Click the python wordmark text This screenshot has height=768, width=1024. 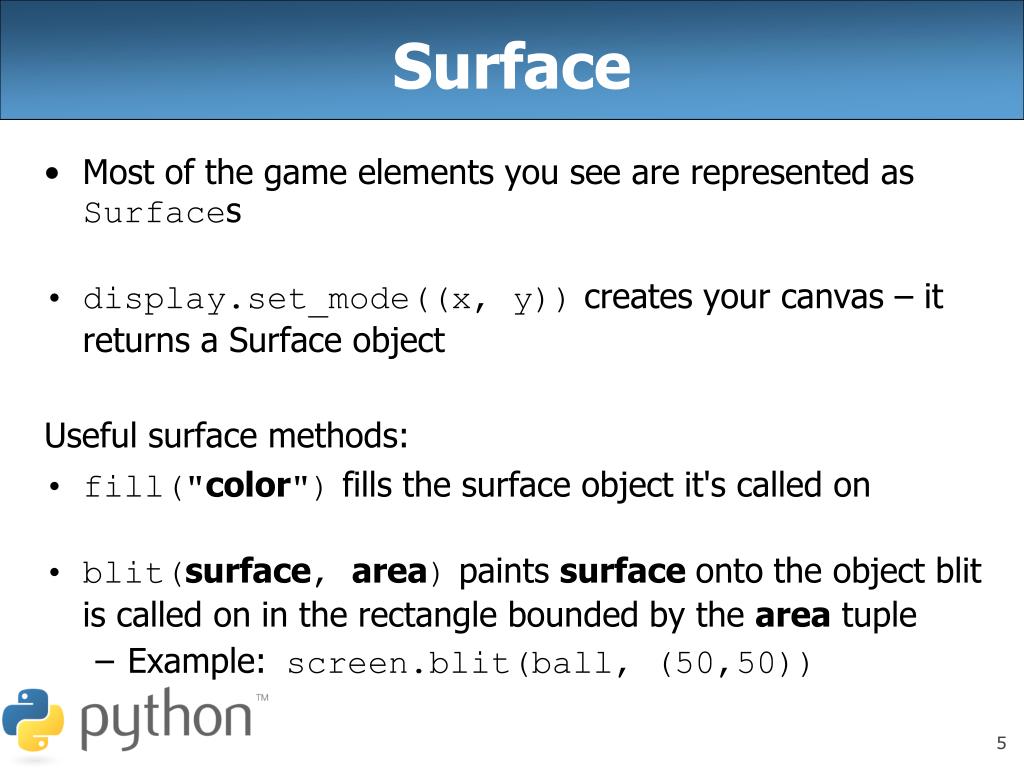click(166, 720)
